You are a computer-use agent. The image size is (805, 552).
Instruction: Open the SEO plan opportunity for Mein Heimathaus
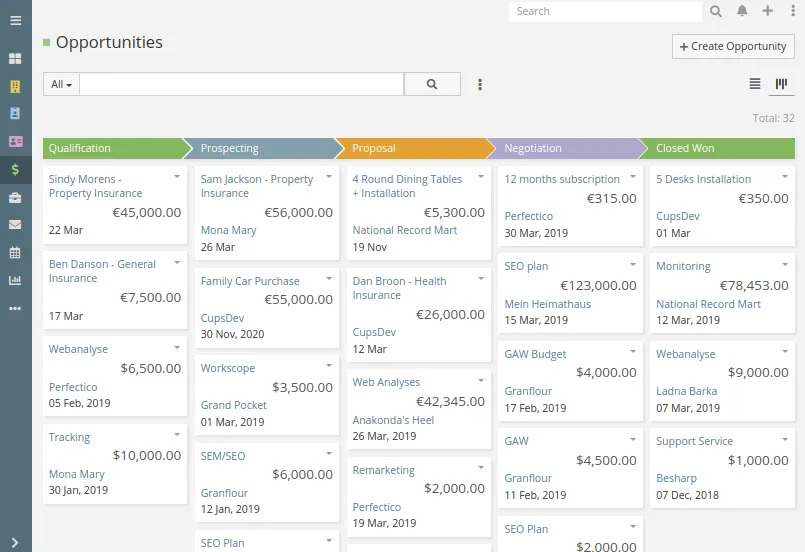click(526, 266)
